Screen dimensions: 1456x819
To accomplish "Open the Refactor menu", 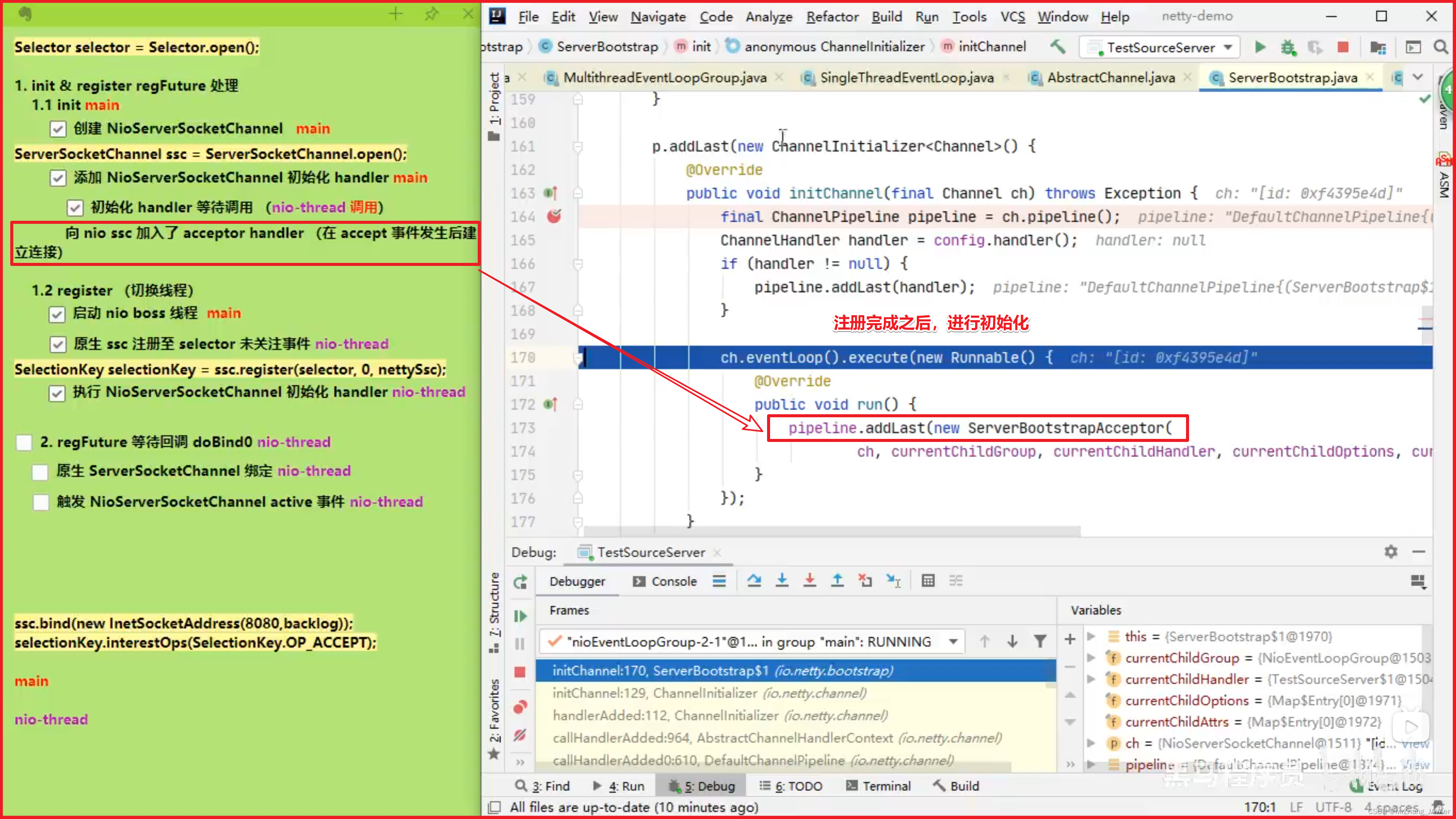I will [832, 16].
